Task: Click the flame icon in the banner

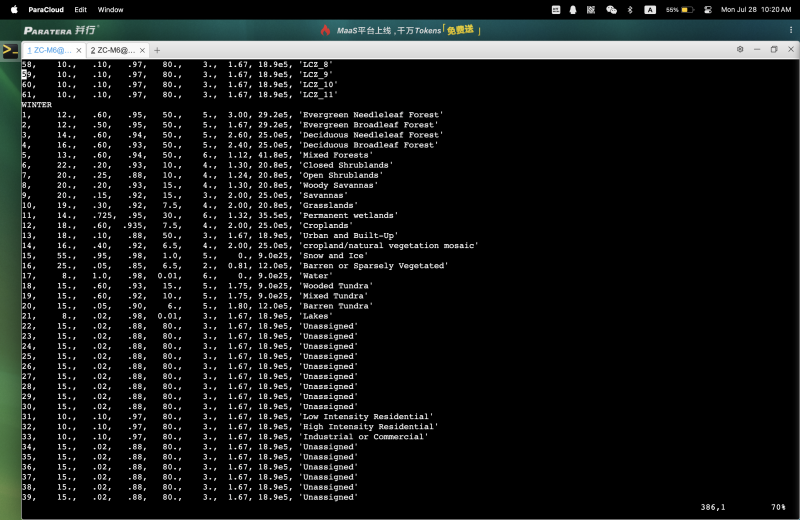Action: [x=326, y=30]
